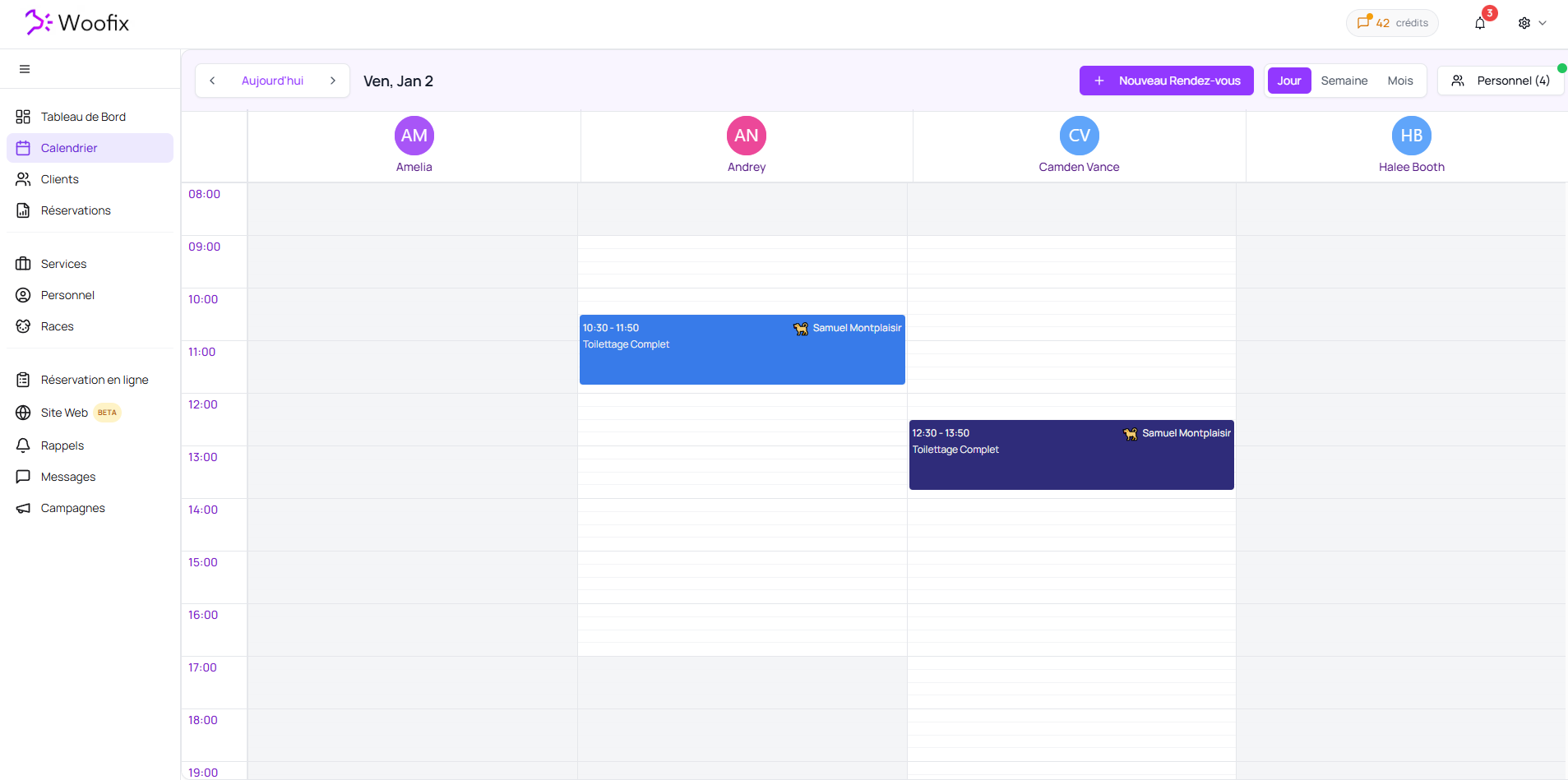
Task: Click the Messages chat bubble icon
Action: click(24, 476)
